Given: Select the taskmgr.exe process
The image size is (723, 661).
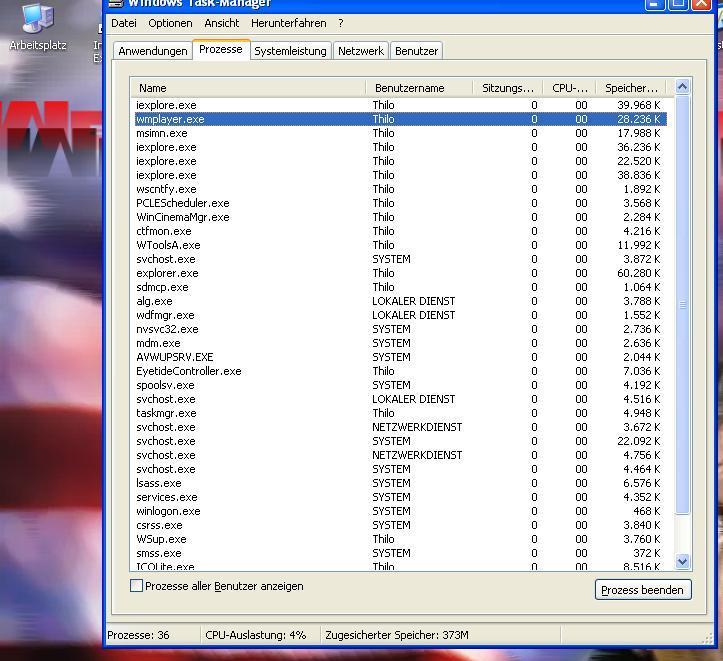Looking at the screenshot, I should pos(400,413).
